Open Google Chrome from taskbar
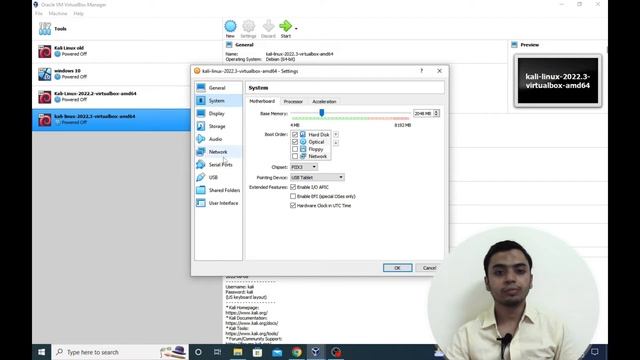 pyautogui.click(x=297, y=352)
